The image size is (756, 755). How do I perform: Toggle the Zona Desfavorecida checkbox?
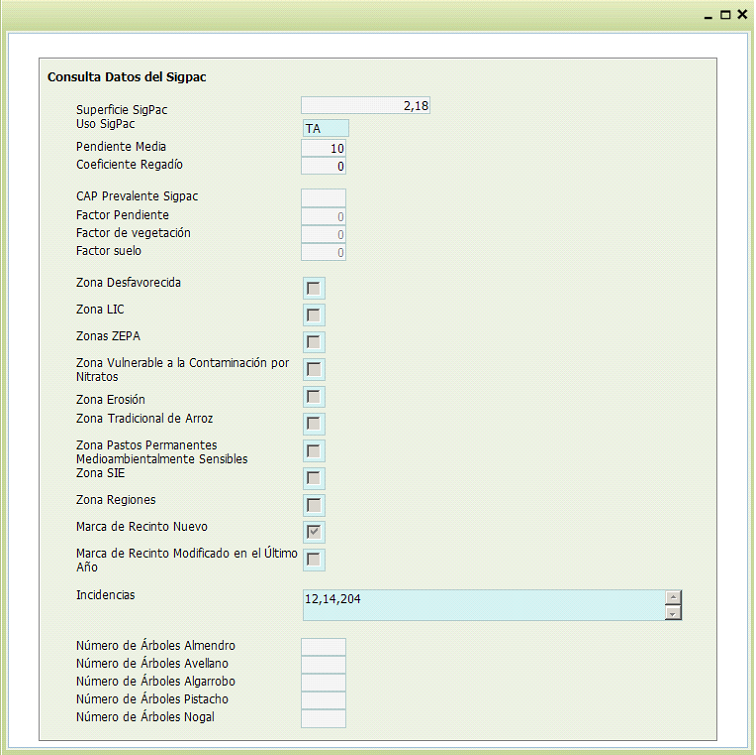pyautogui.click(x=314, y=288)
